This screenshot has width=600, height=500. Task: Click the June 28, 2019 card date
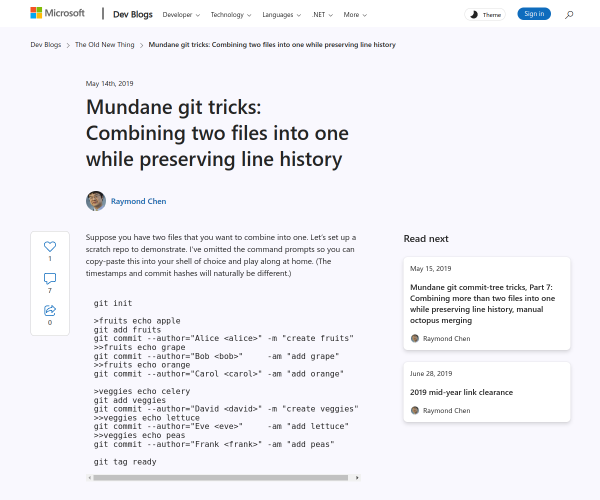431,373
